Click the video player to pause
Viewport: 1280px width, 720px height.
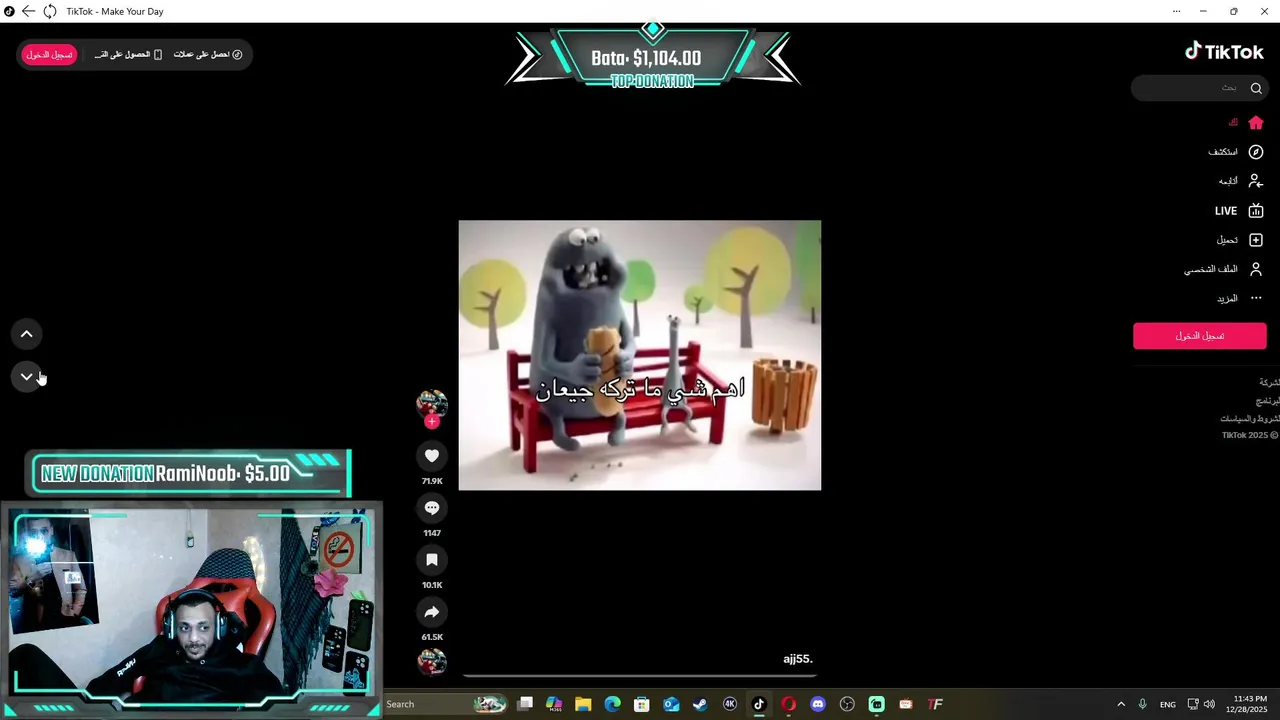coord(640,355)
